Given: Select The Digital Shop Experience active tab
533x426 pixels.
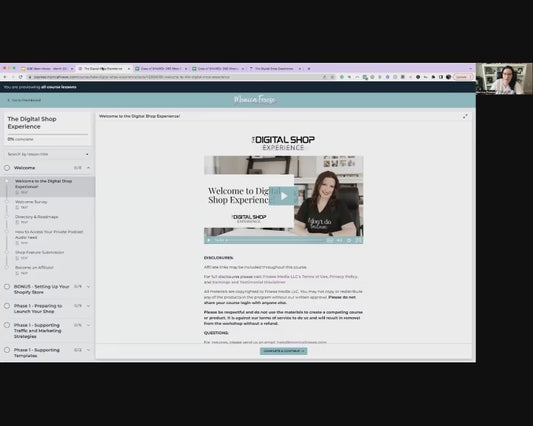Looking at the screenshot, I should 103,69.
